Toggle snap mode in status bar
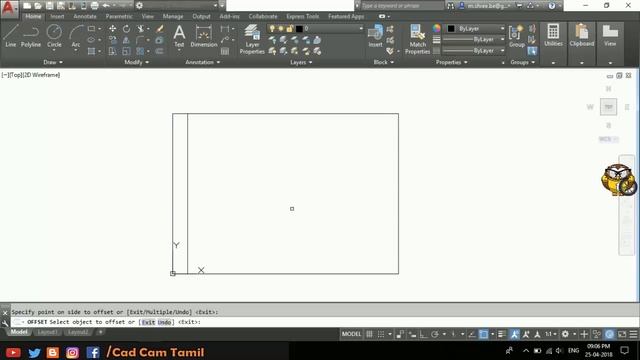This screenshot has width=640, height=360. point(381,334)
